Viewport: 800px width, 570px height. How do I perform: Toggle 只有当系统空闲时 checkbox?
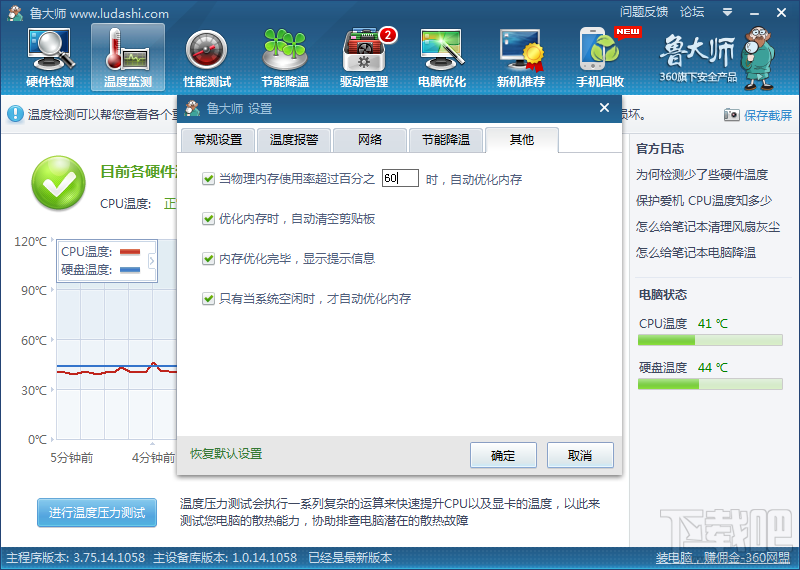coord(208,299)
